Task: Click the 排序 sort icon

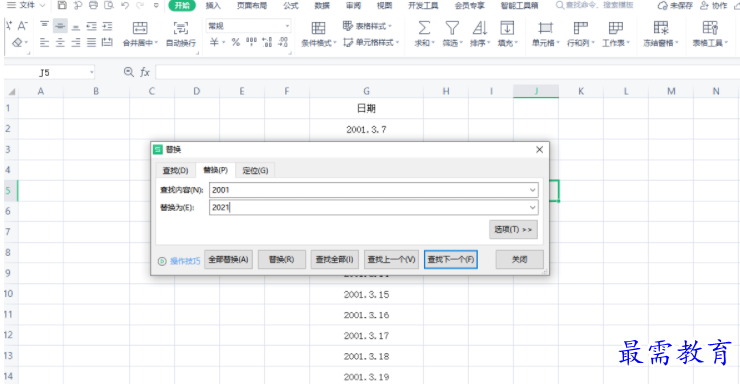Action: pyautogui.click(x=479, y=27)
